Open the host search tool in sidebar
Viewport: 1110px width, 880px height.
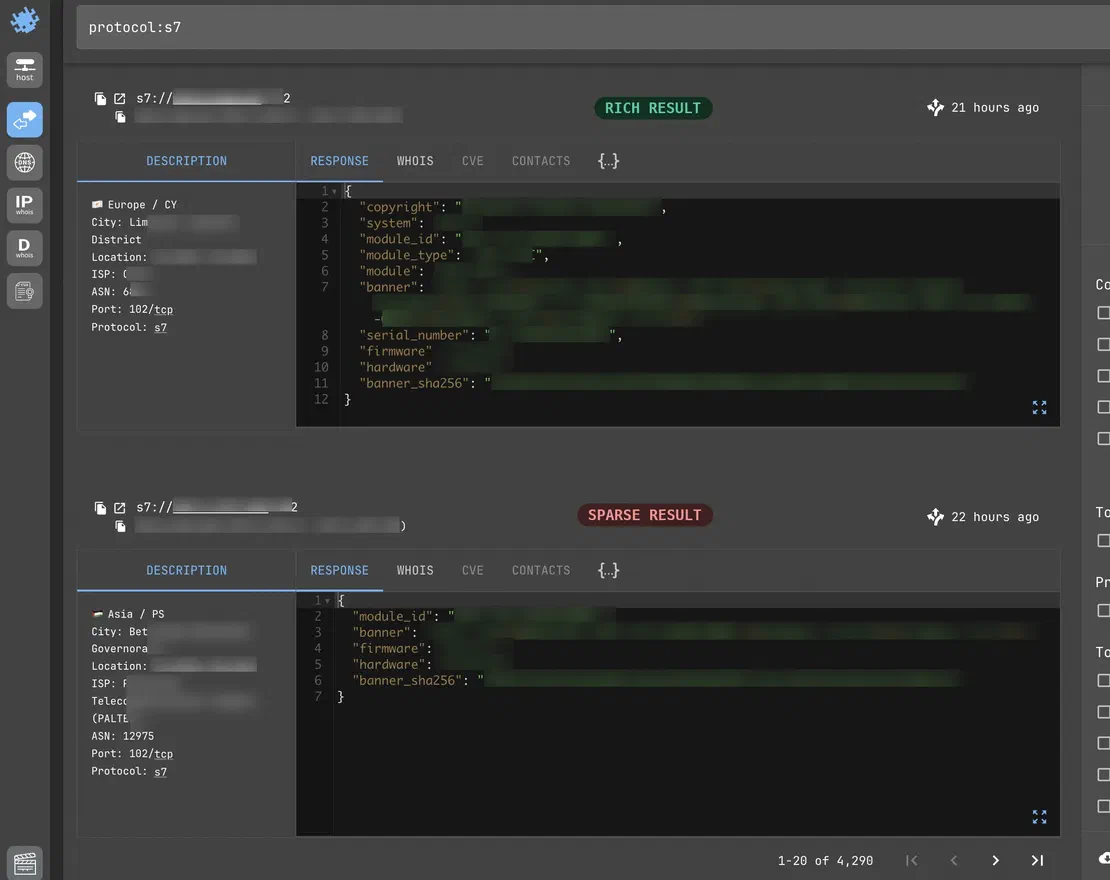pyautogui.click(x=25, y=69)
